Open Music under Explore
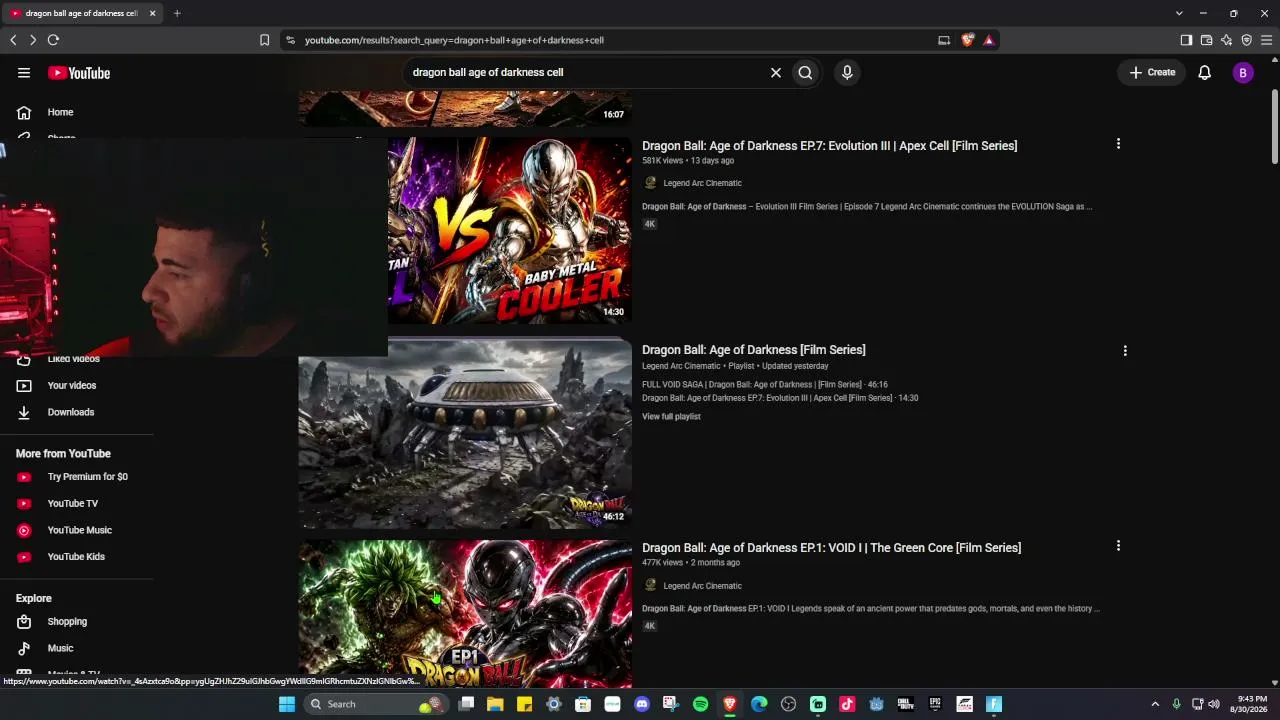 (x=76, y=648)
